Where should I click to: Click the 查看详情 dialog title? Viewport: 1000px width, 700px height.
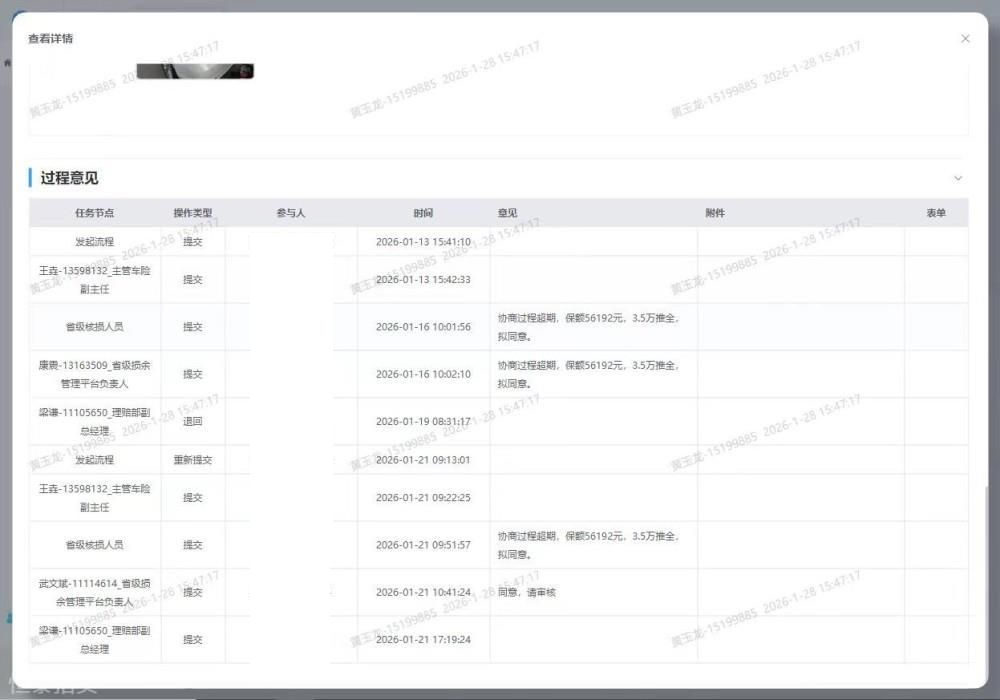[50, 39]
